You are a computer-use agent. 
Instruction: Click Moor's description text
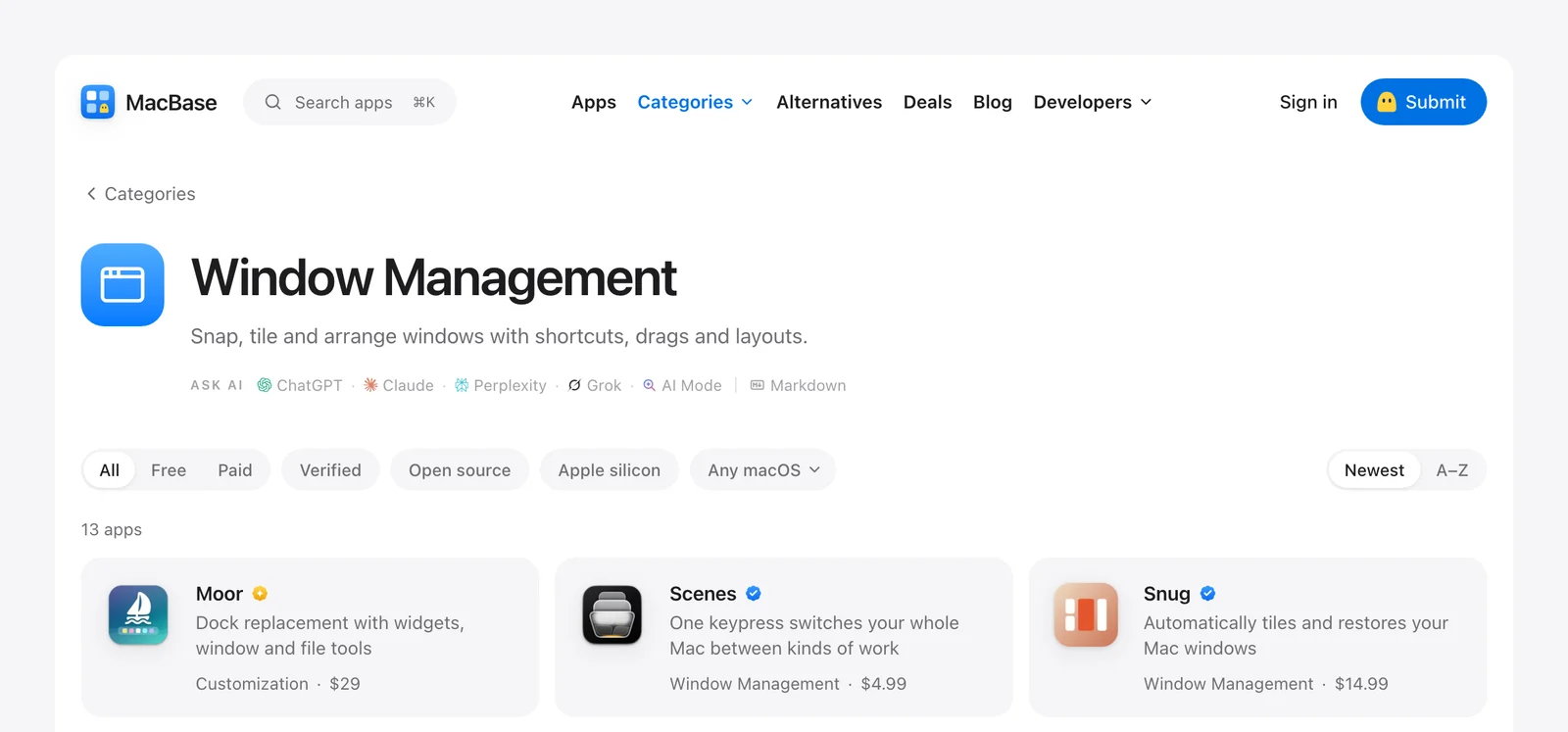(x=329, y=635)
